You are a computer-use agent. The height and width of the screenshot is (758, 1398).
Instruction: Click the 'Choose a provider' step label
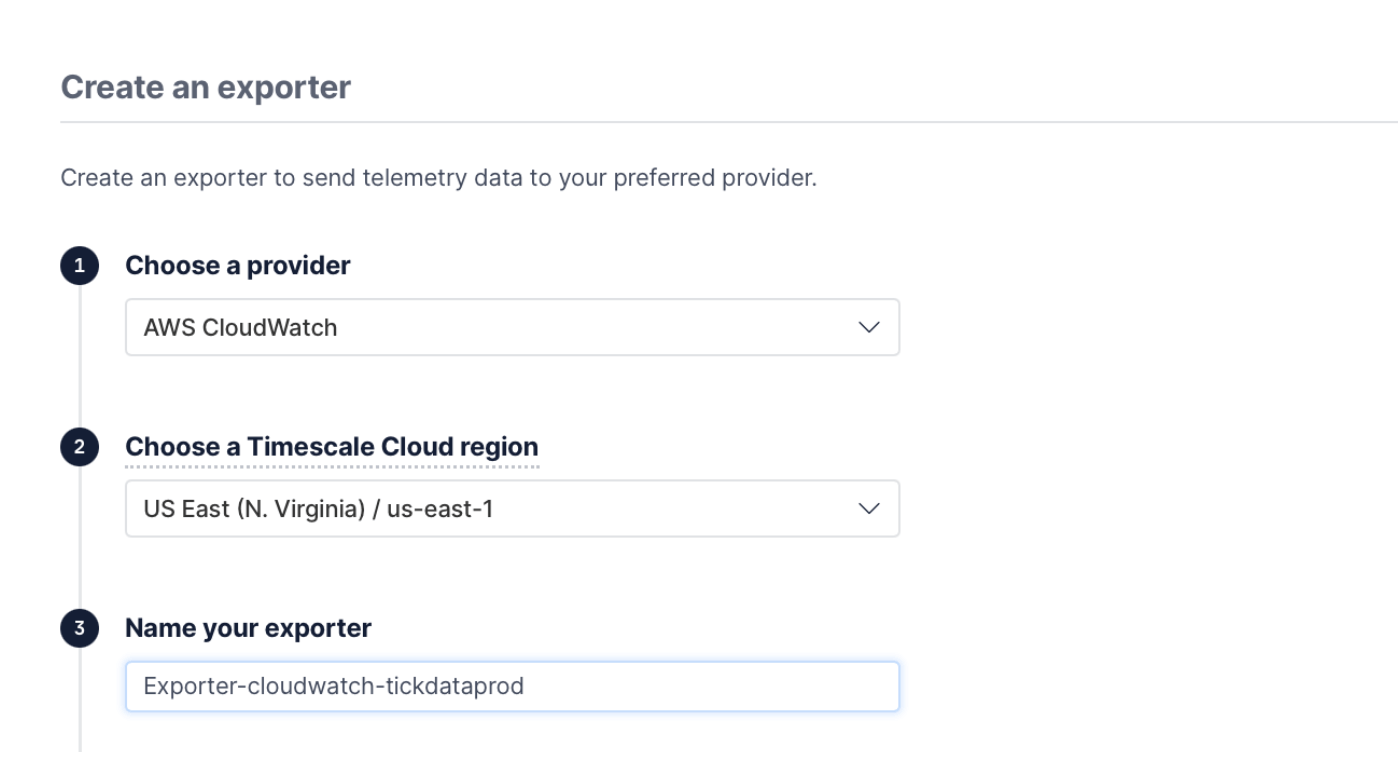click(237, 266)
